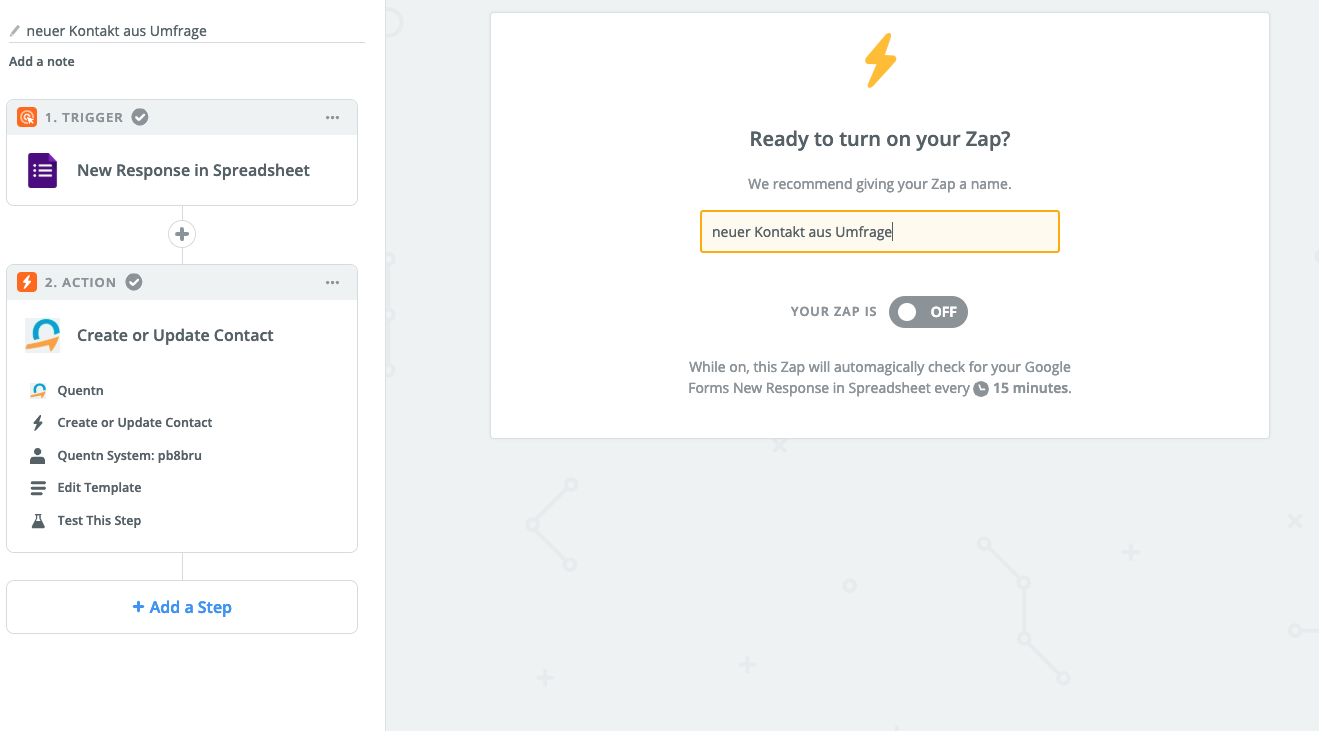The height and width of the screenshot is (731, 1319).
Task: Click inside the Zap name text field
Action: pos(879,231)
